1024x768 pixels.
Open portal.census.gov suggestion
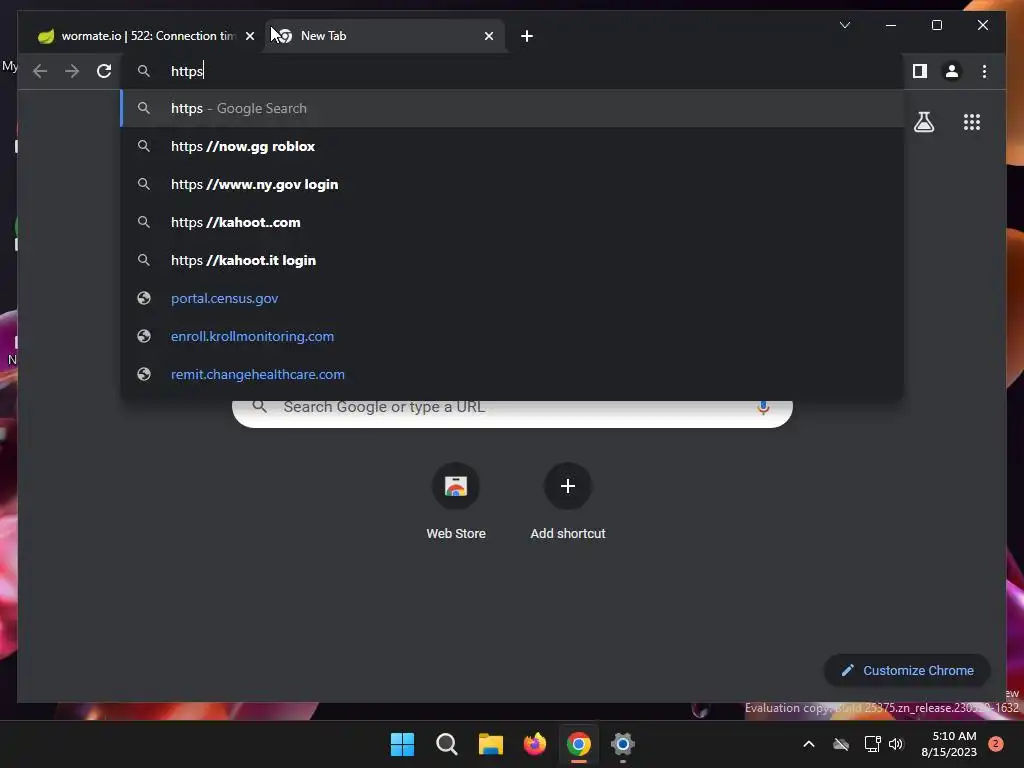(513, 298)
